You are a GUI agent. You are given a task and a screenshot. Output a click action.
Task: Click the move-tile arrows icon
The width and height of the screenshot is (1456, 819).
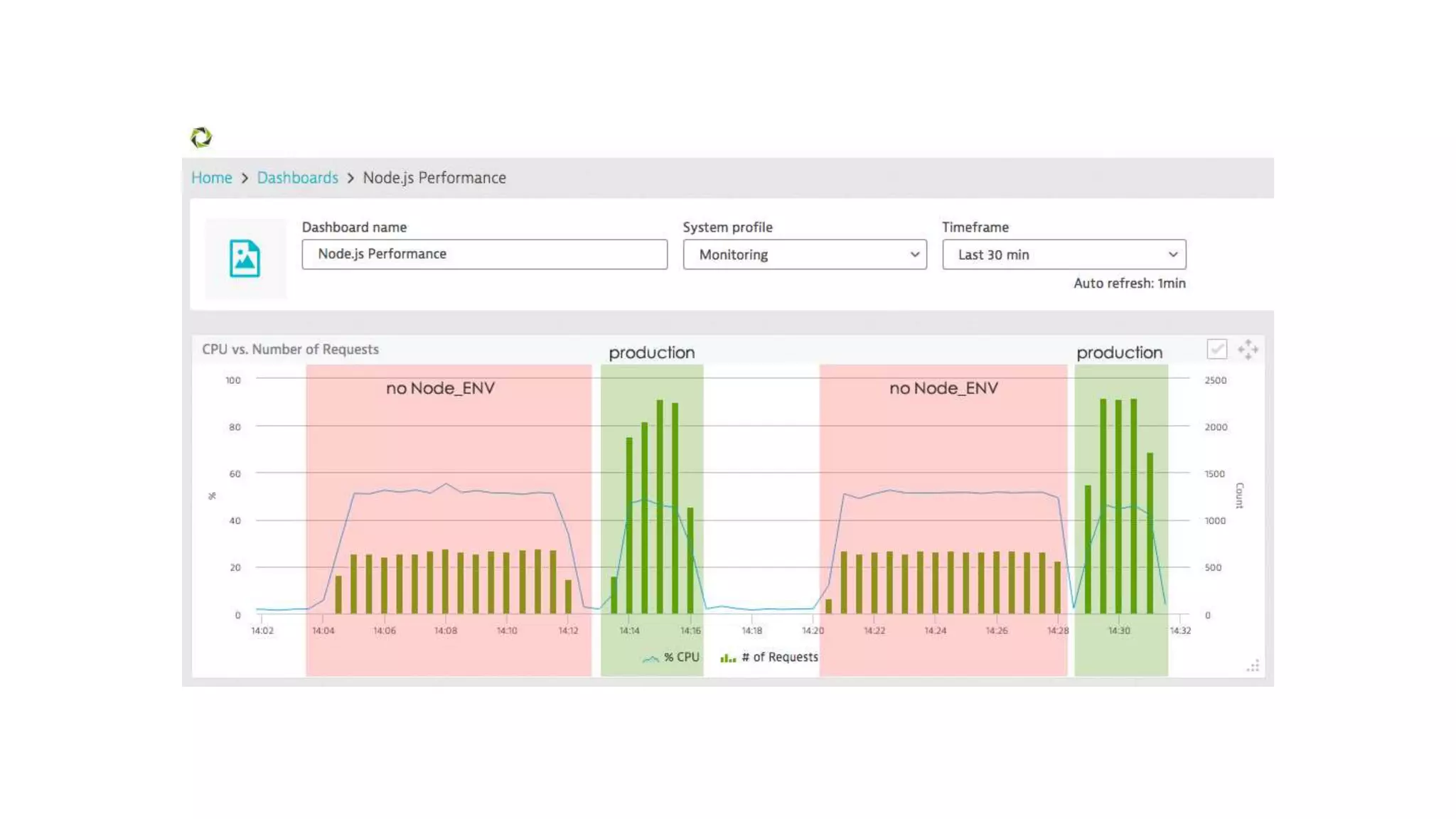(x=1248, y=349)
